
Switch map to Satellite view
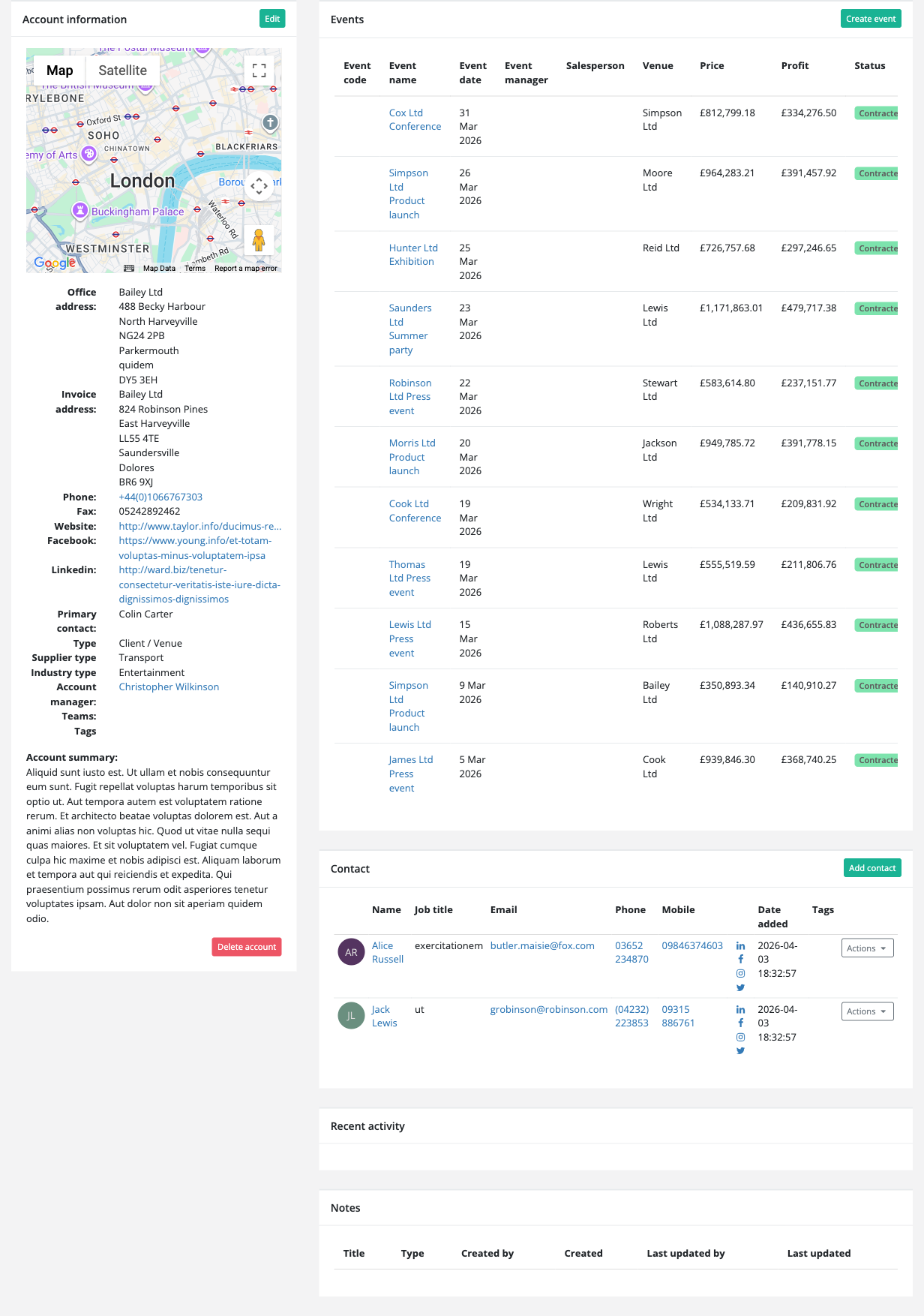(123, 71)
